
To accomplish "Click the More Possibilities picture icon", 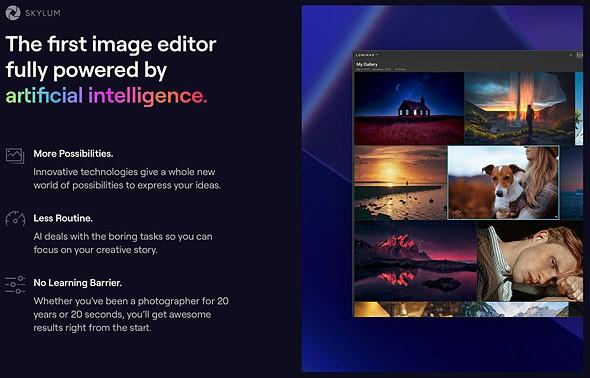I will (15, 155).
